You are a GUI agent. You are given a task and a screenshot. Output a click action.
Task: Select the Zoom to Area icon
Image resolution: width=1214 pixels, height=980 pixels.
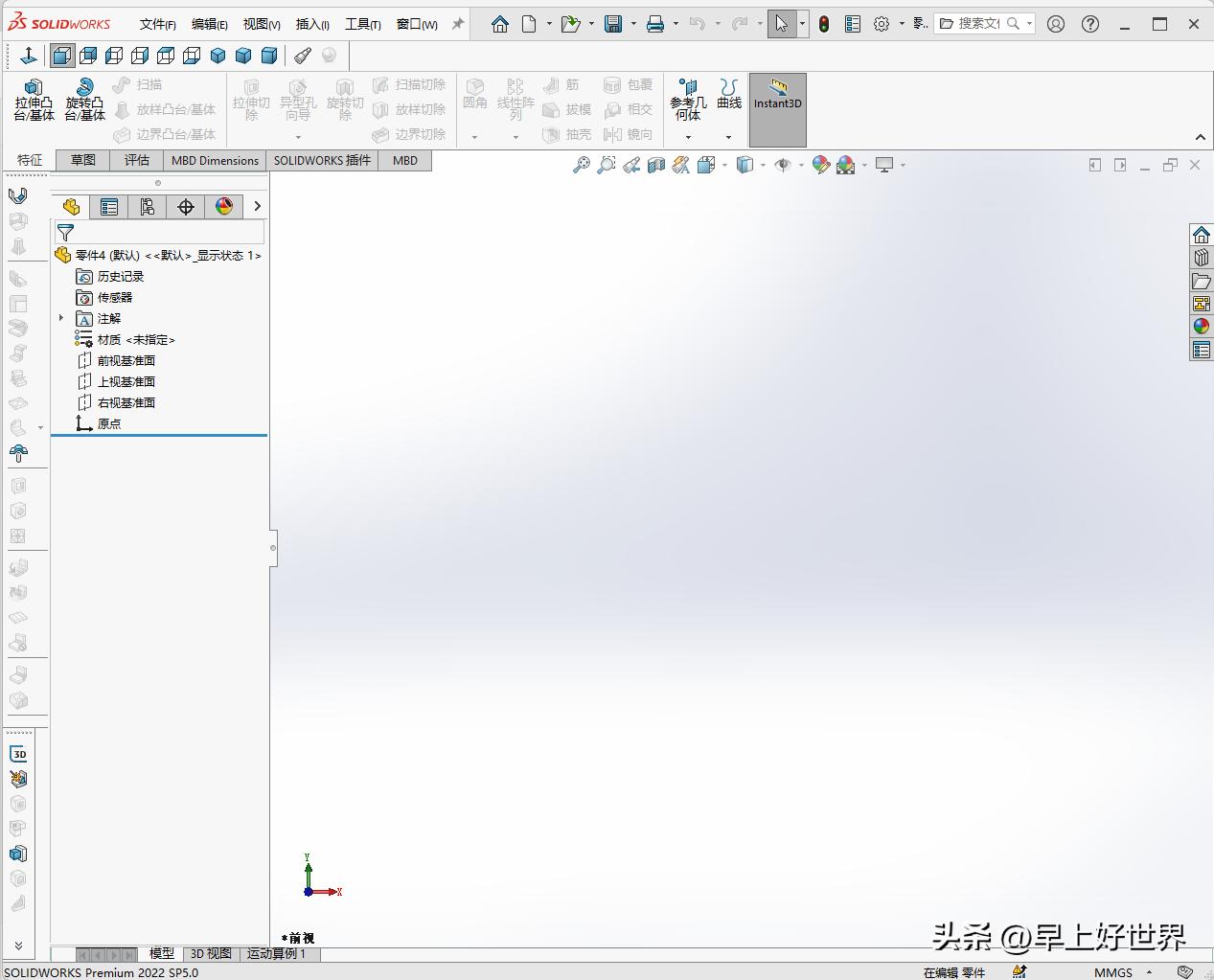point(606,165)
